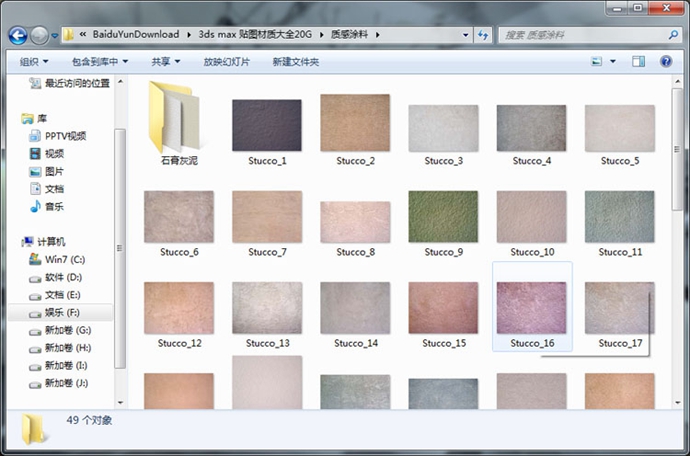Open 新加卷 (J:) drive

point(59,383)
